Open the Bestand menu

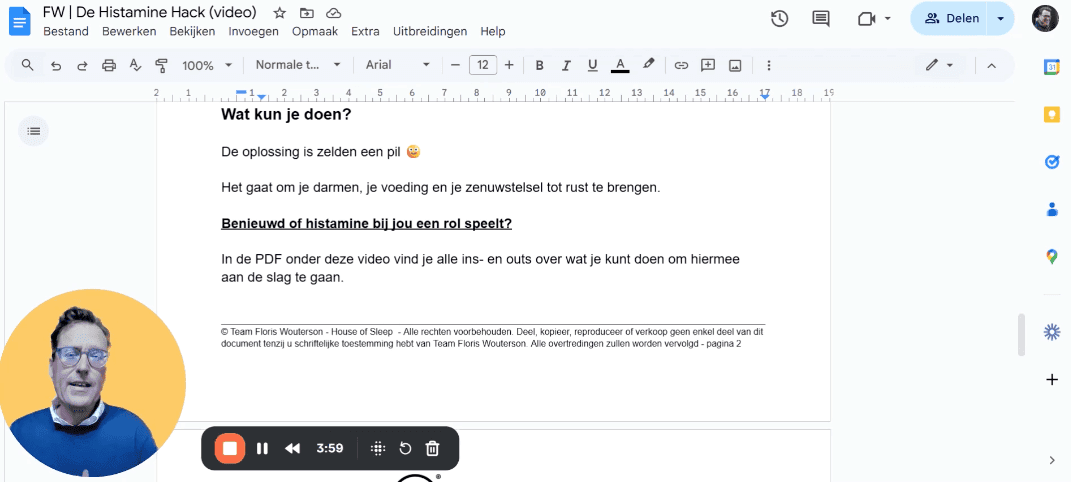point(66,31)
